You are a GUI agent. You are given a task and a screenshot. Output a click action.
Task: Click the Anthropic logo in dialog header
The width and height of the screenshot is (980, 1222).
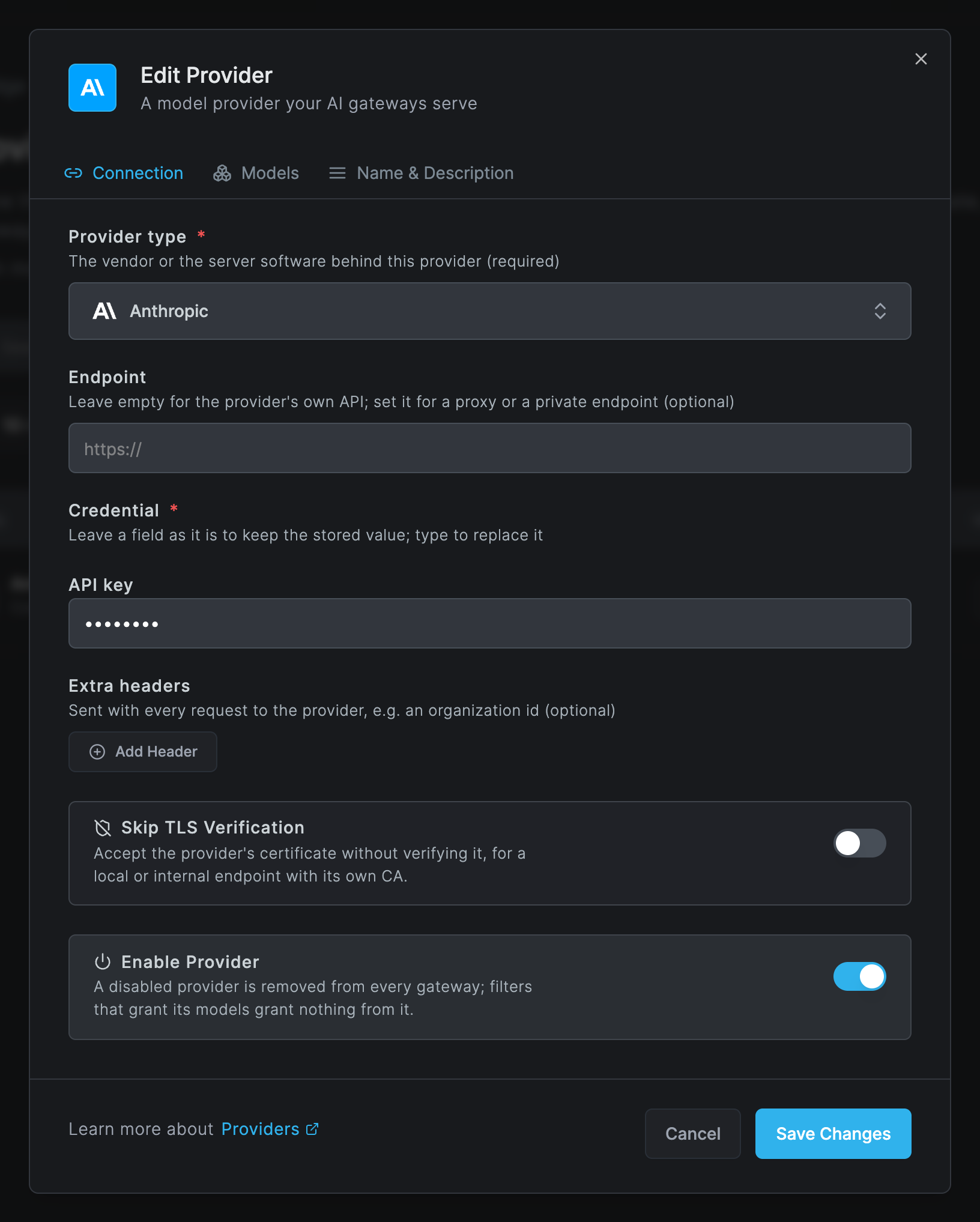coord(92,88)
